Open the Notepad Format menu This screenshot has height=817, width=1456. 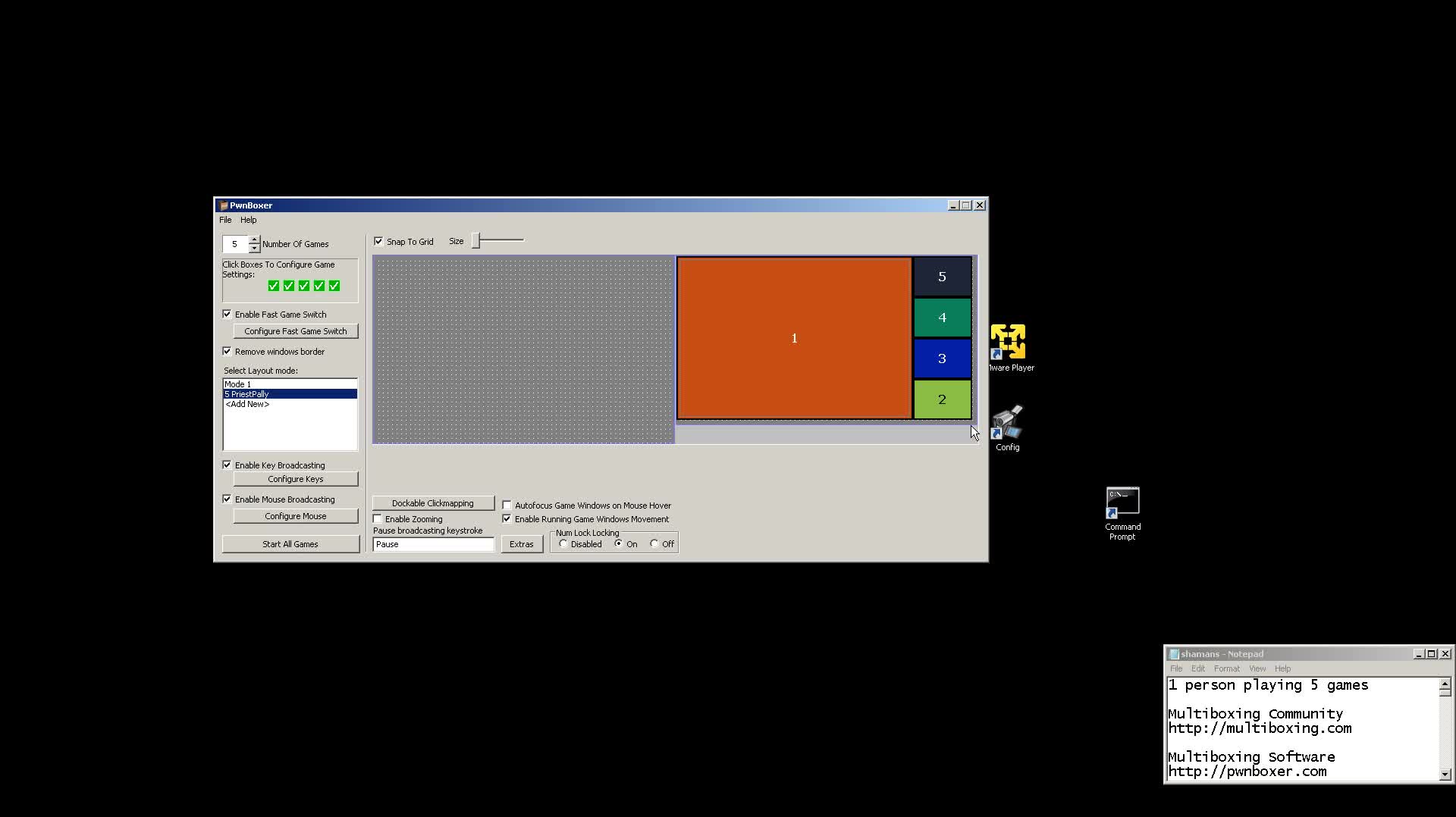pyautogui.click(x=1227, y=668)
